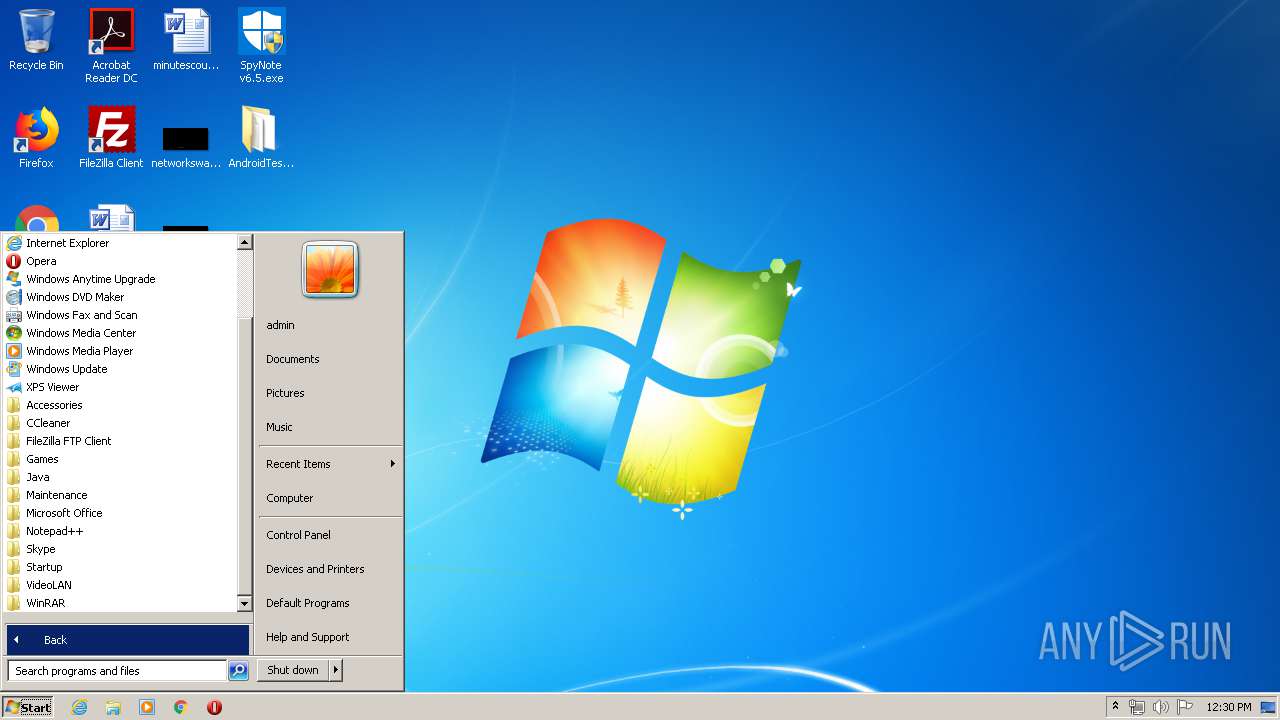Click the XPS Viewer icon
This screenshot has height=720, width=1280.
[14, 387]
